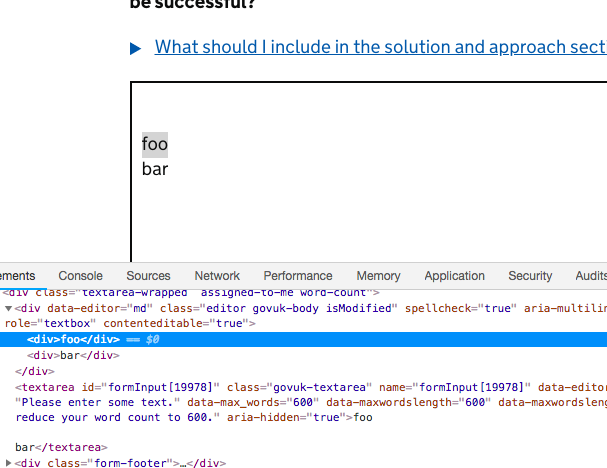Open the Security tab
607x468 pixels.
tap(530, 276)
